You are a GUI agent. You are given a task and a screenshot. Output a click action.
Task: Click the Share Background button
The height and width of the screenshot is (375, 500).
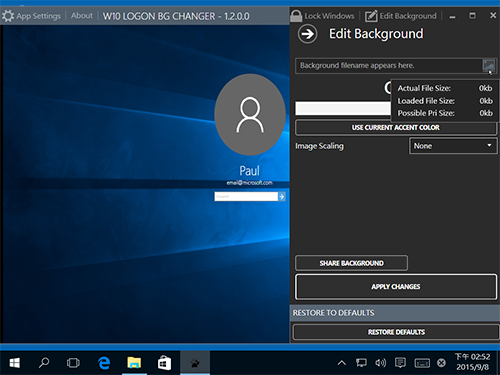pos(351,263)
